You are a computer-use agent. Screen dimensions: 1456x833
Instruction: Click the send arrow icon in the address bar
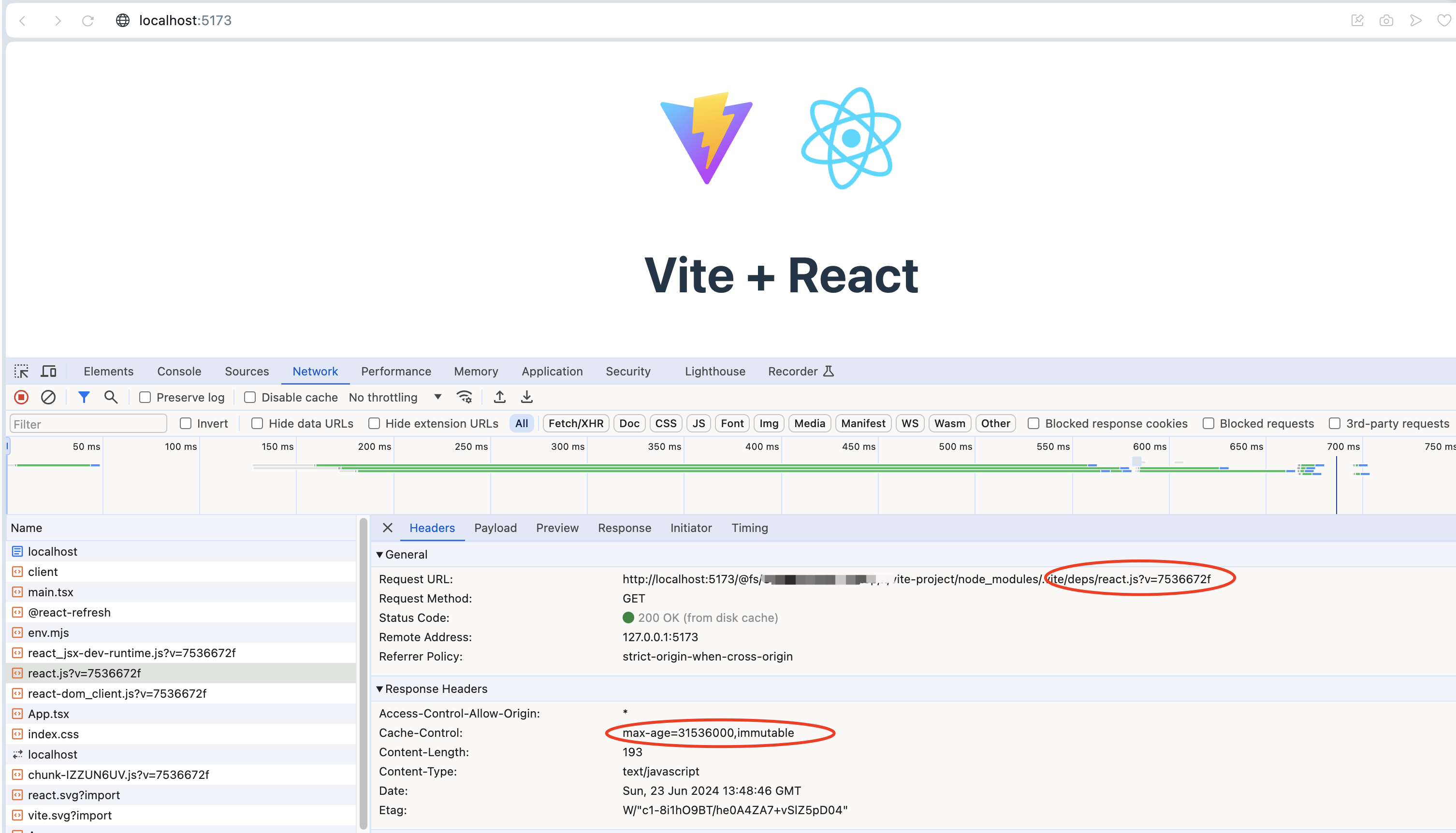point(1415,21)
